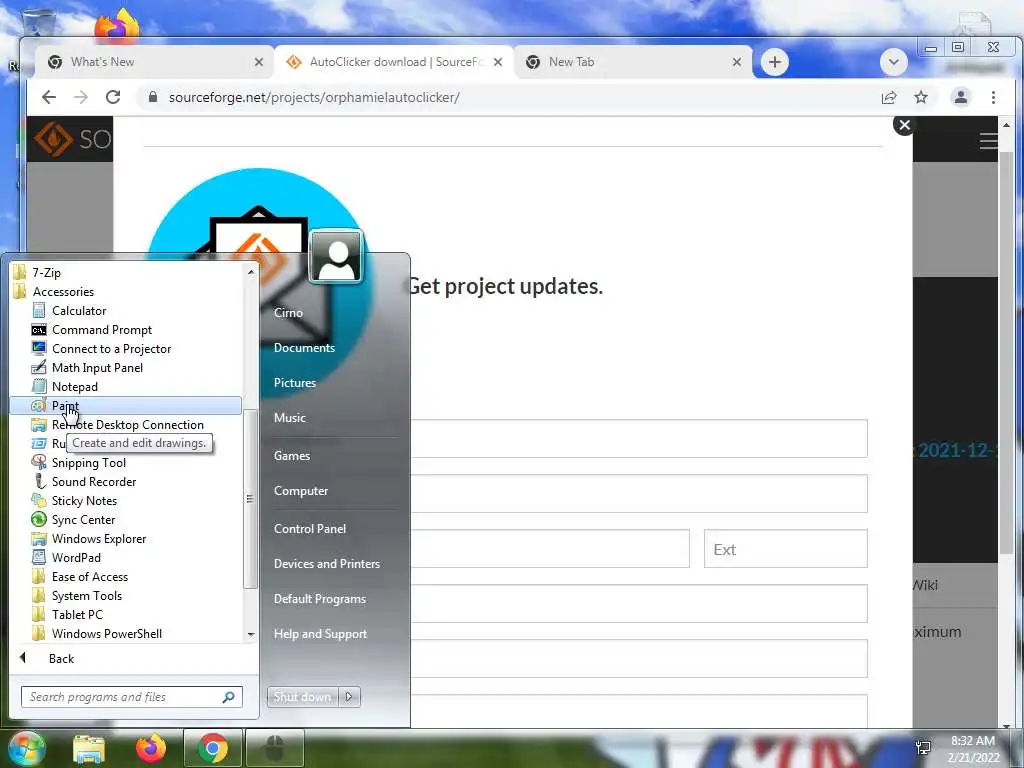Screen dimensions: 1024x768
Task: Open Control Panel
Action: pyautogui.click(x=310, y=529)
